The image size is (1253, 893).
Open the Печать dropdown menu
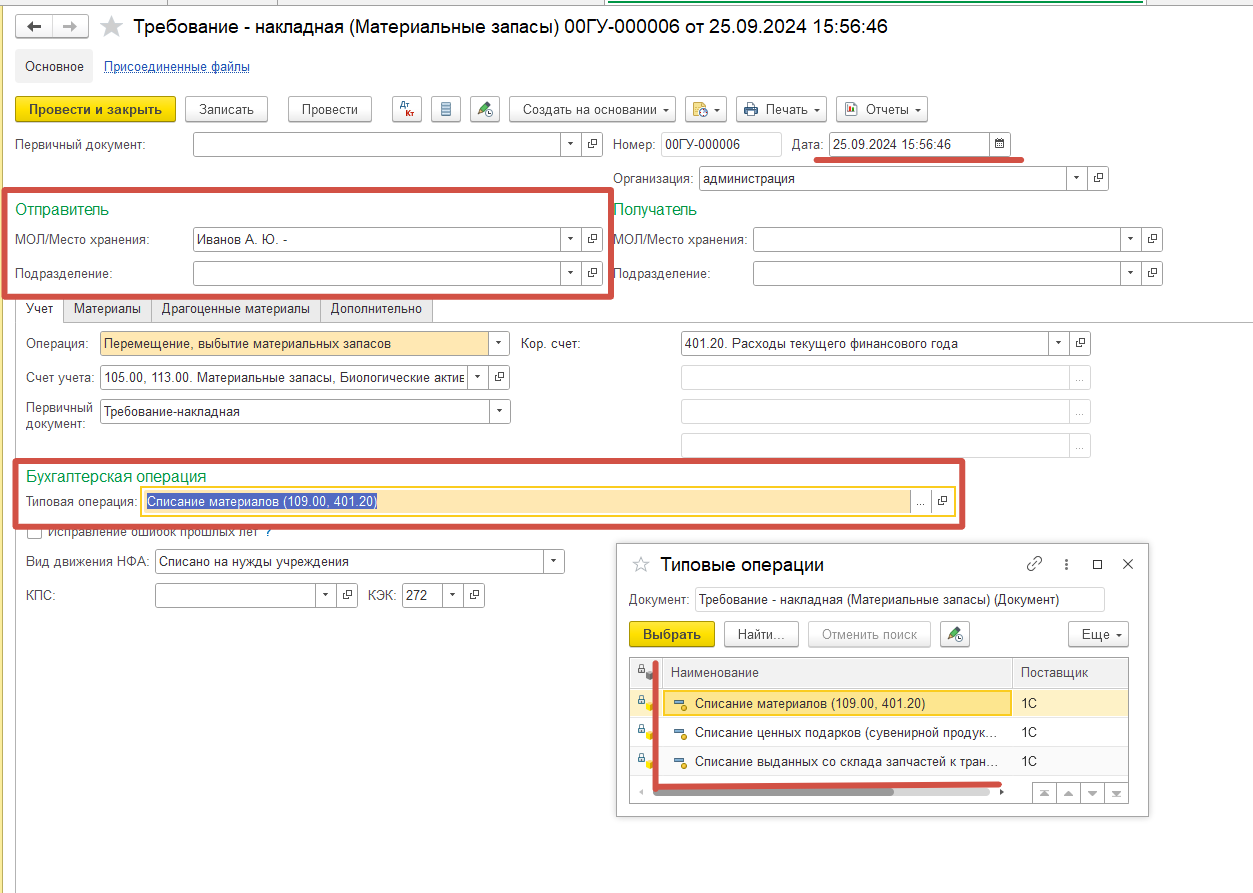(782, 109)
